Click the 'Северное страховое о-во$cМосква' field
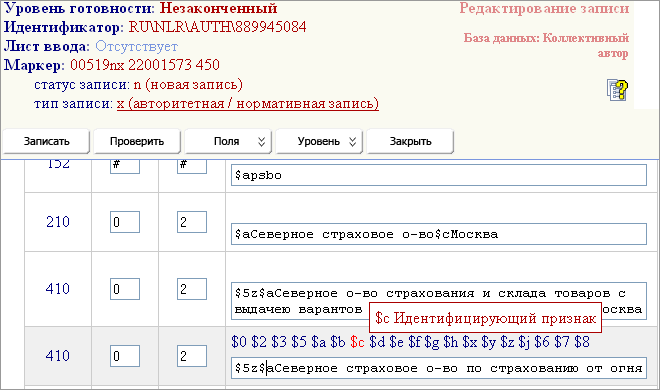Screen dimensions: 660x390 click(x=439, y=234)
